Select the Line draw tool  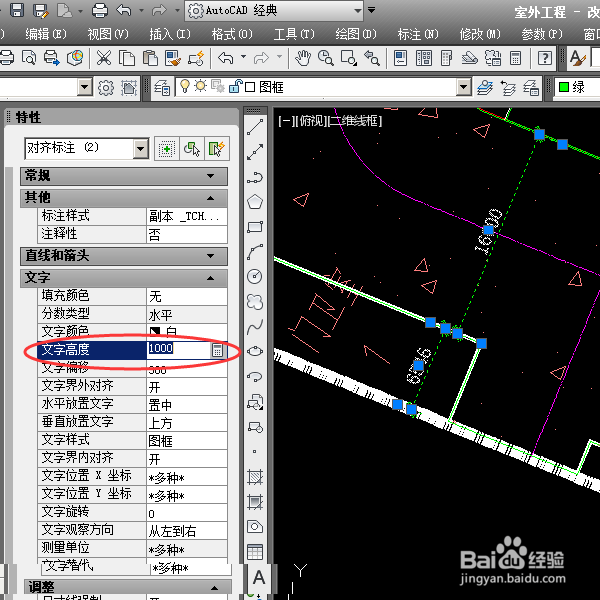click(x=255, y=127)
